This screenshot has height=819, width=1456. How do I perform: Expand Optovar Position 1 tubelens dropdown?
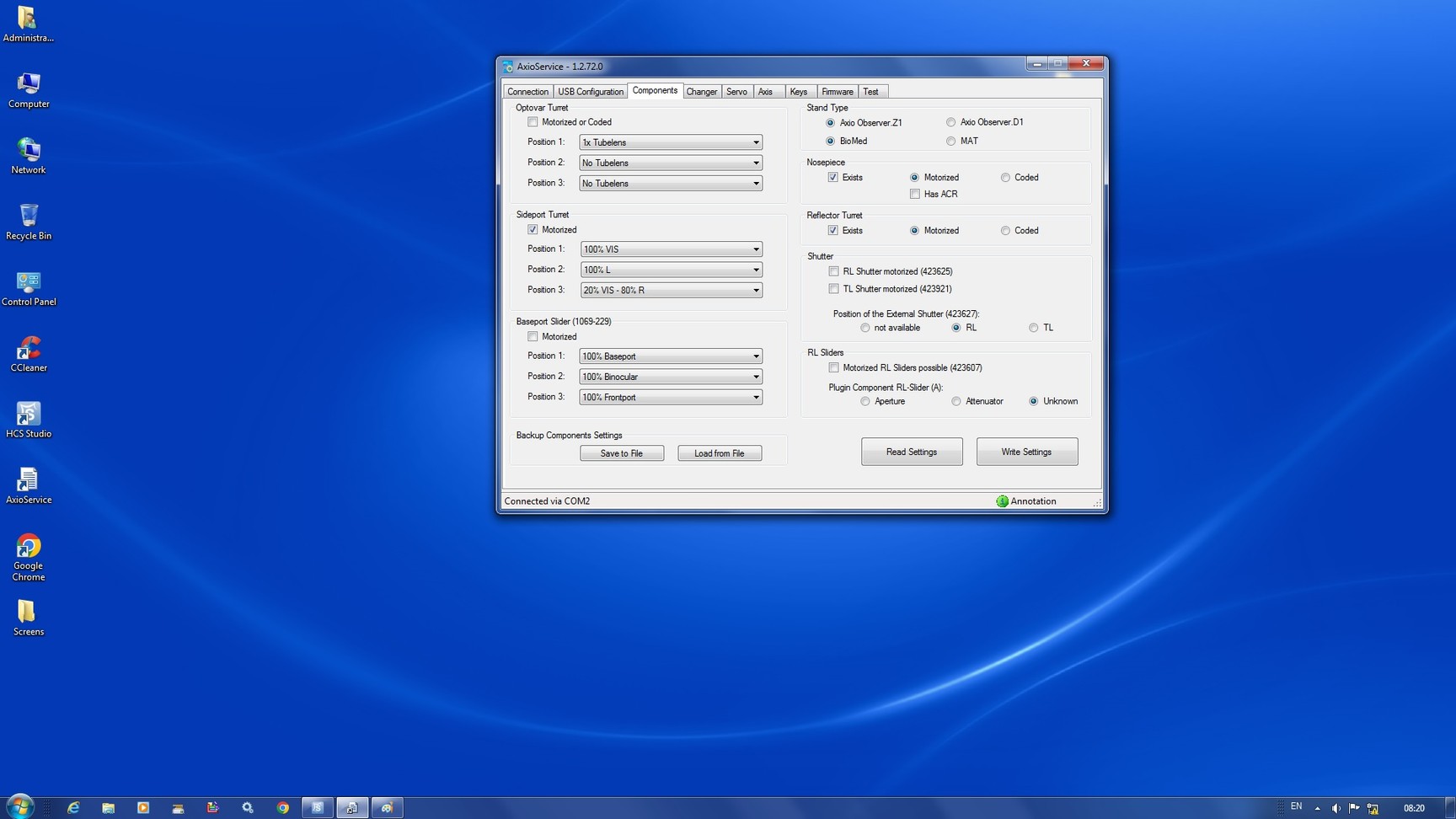coord(671,142)
